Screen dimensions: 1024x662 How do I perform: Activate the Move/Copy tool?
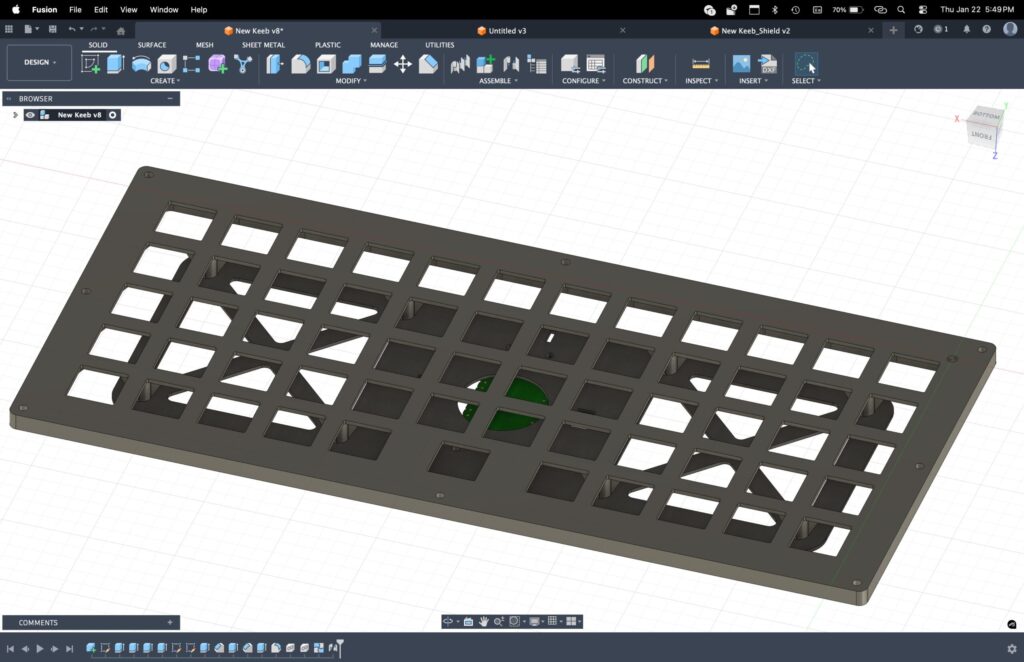click(x=403, y=65)
